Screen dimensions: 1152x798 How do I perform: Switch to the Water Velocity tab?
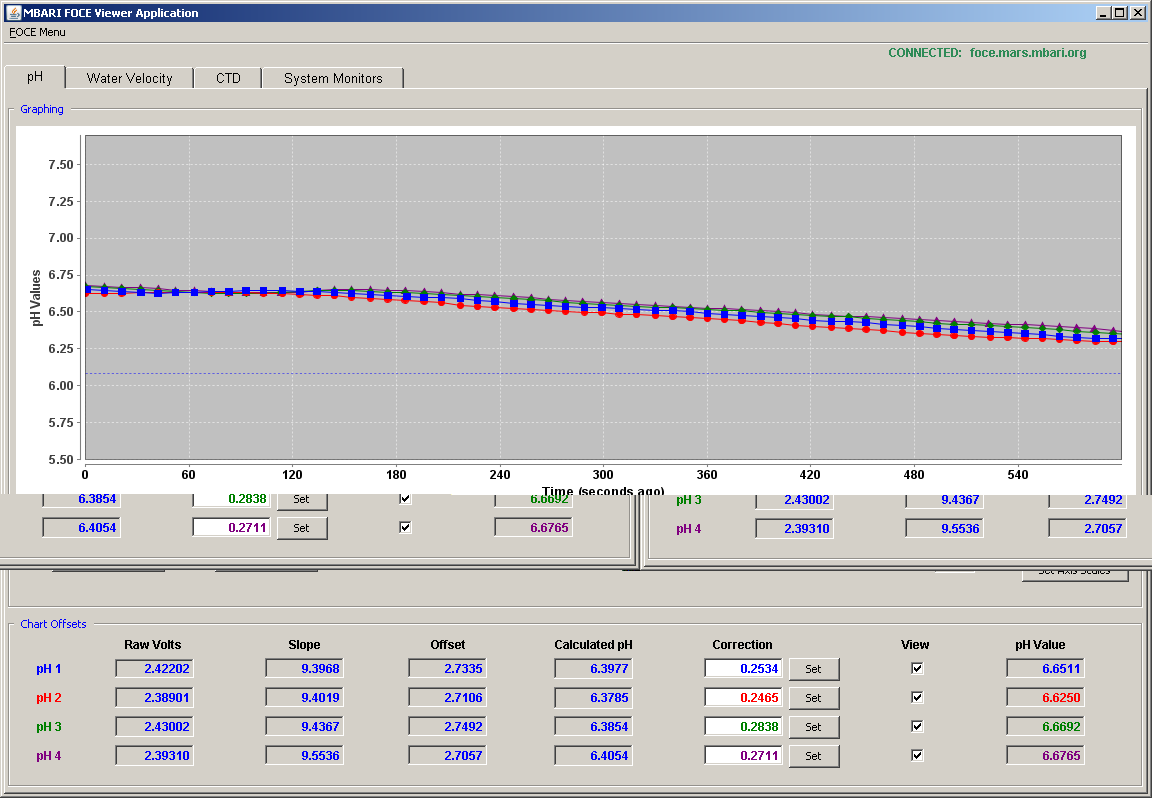[x=129, y=78]
